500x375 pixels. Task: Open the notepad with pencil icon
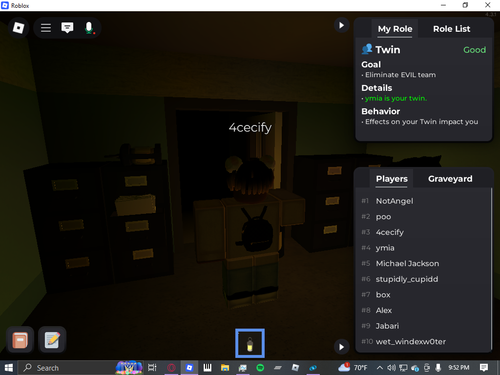[52, 340]
